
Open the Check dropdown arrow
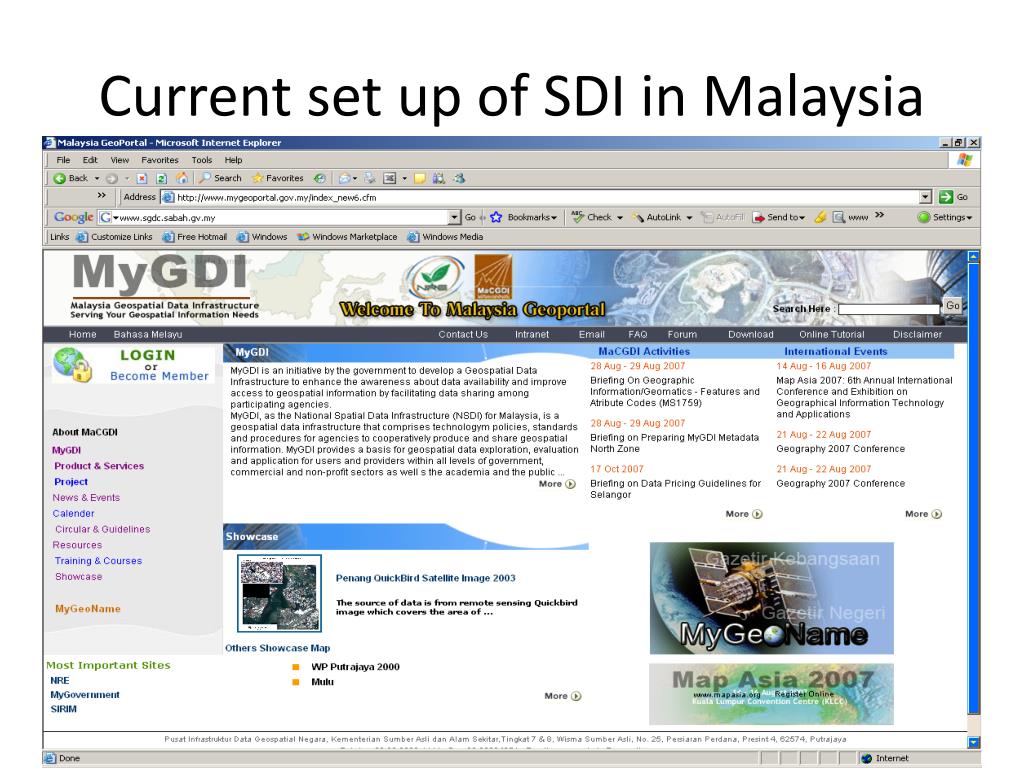(620, 217)
